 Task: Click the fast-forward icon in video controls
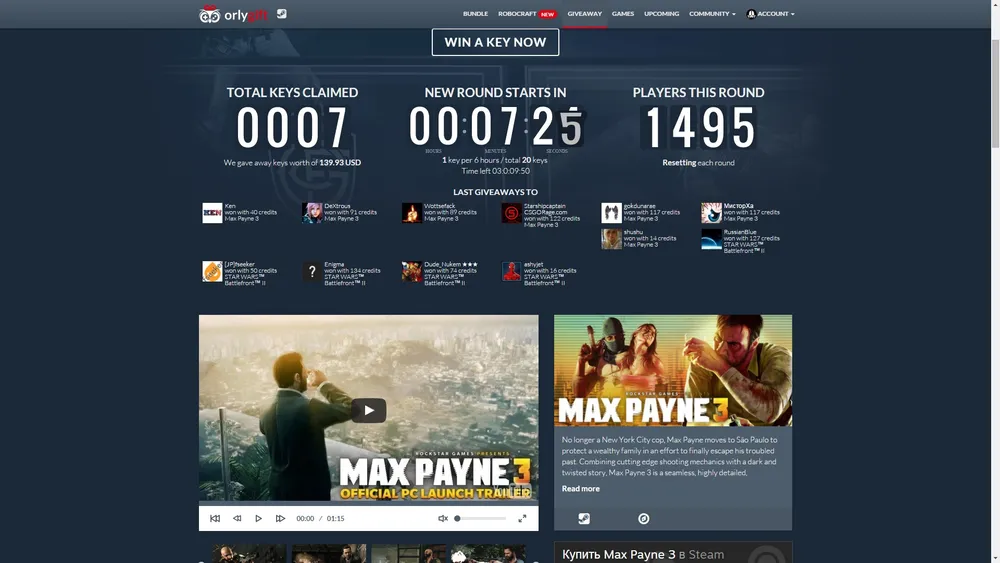click(280, 519)
